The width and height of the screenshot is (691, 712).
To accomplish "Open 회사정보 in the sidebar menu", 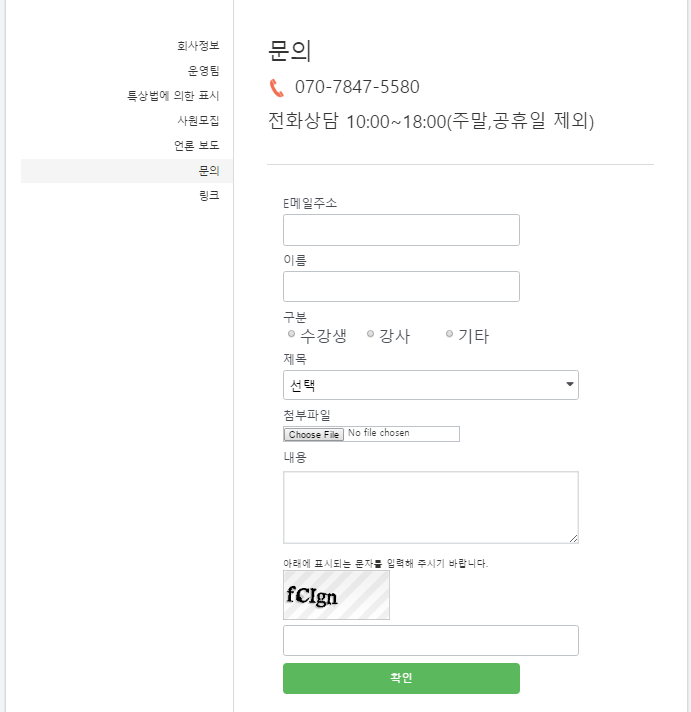I will (198, 45).
